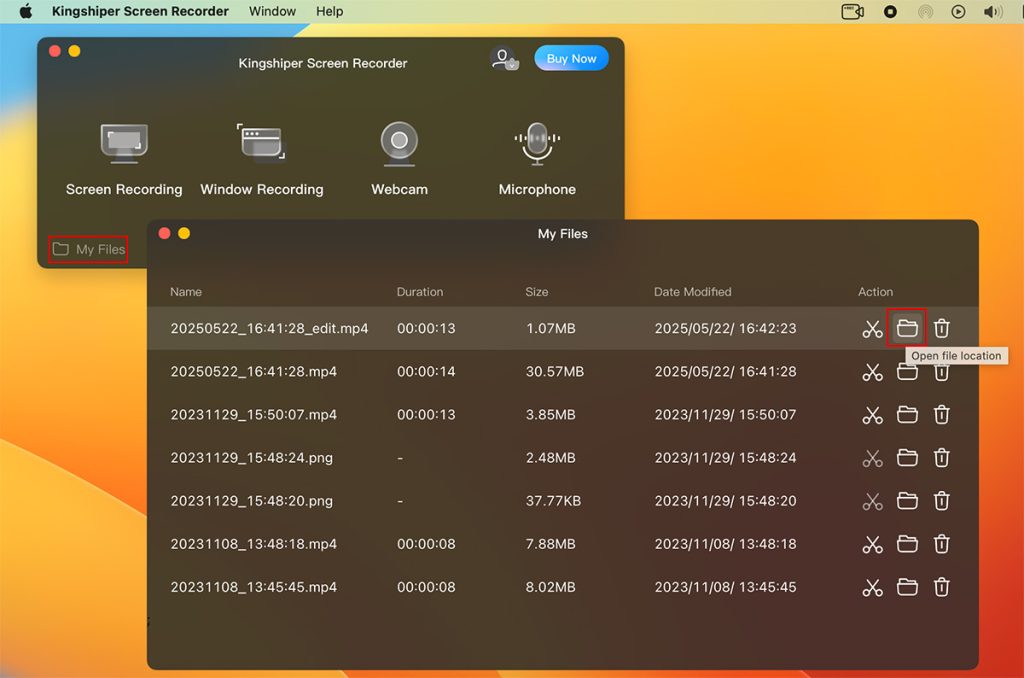The width and height of the screenshot is (1024, 678).
Task: Open folder for 20231129_15:48:24.png
Action: click(907, 458)
